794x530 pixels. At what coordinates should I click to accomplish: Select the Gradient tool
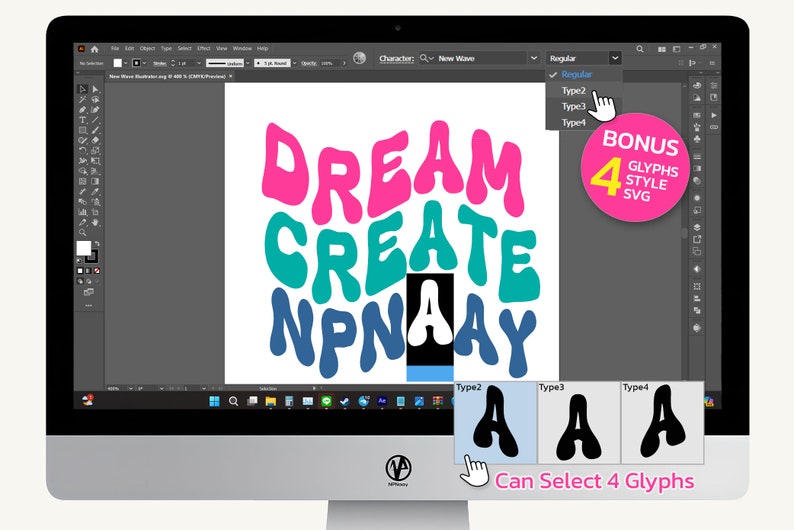click(95, 181)
